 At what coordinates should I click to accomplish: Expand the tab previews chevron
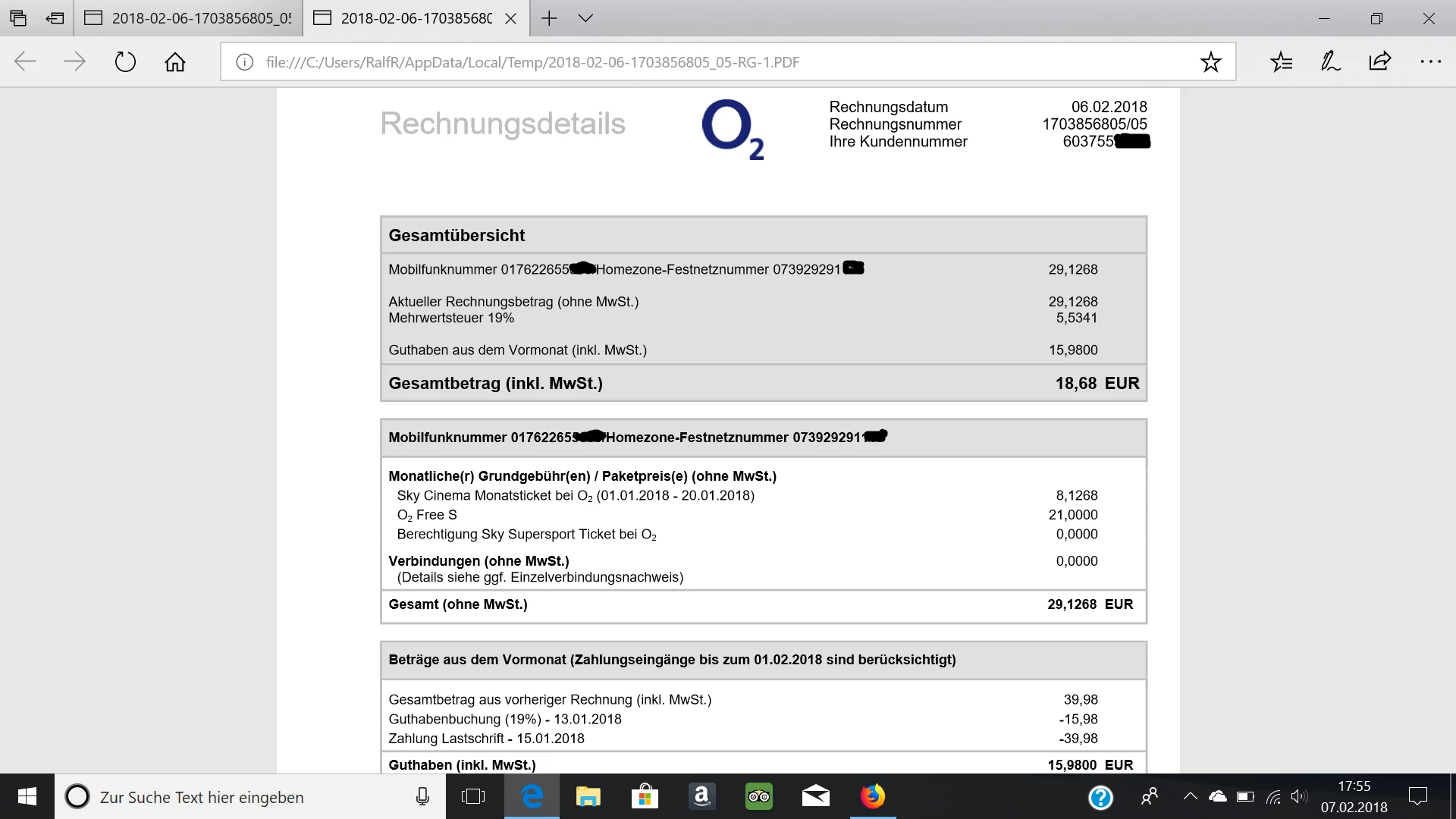pos(585,18)
